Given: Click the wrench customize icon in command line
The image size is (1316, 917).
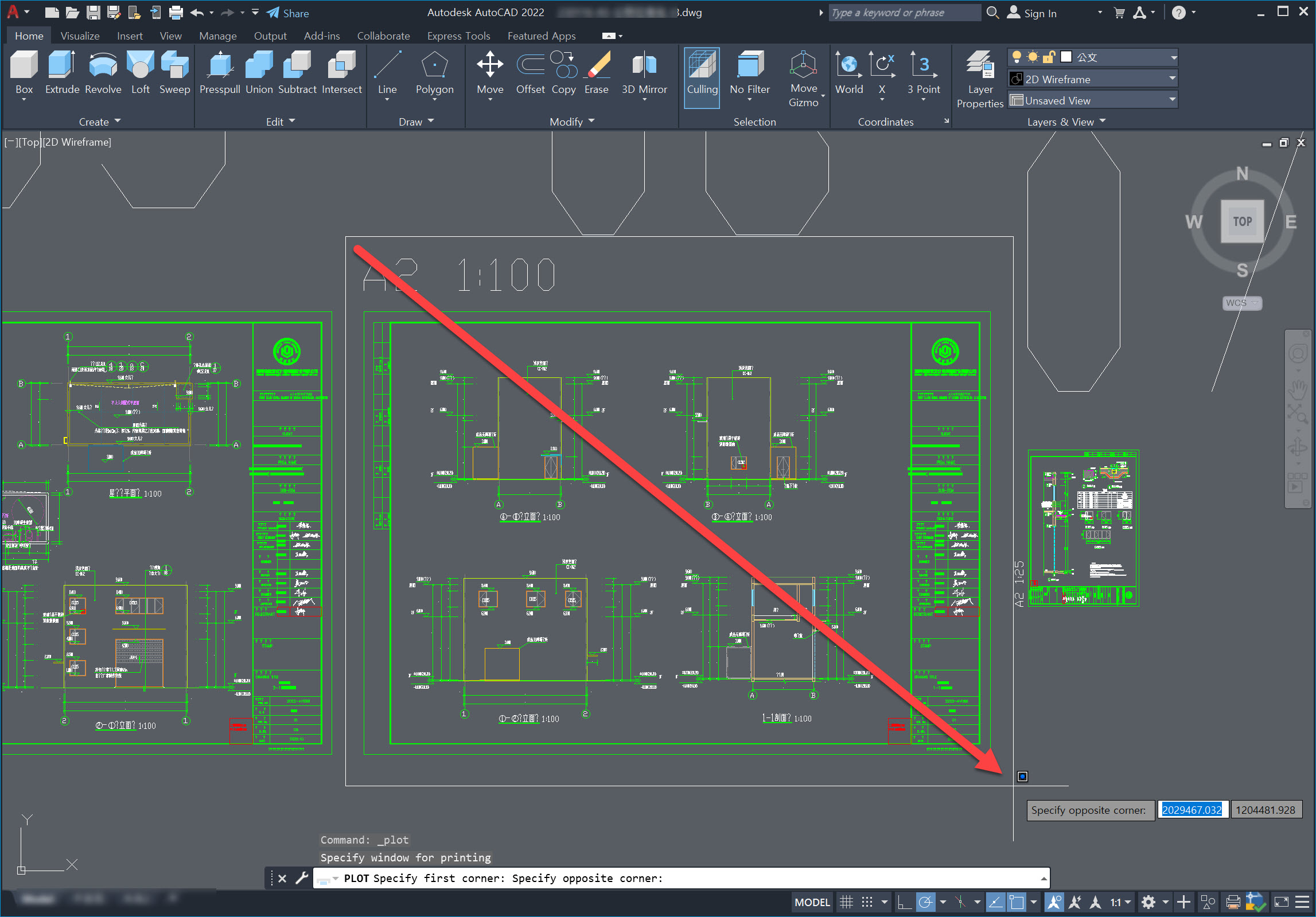Looking at the screenshot, I should click(x=302, y=878).
